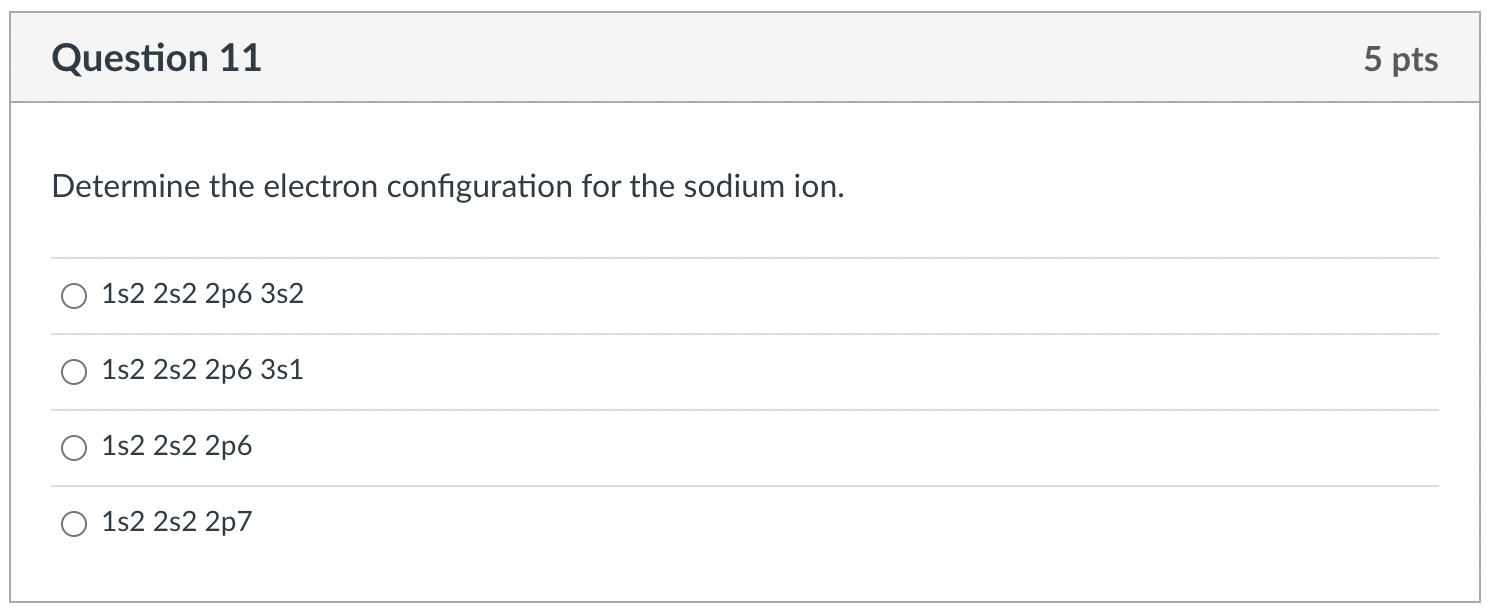Select the radio button for 1s2 2s2 2p6 3s2
1490x613 pixels.
click(x=73, y=296)
